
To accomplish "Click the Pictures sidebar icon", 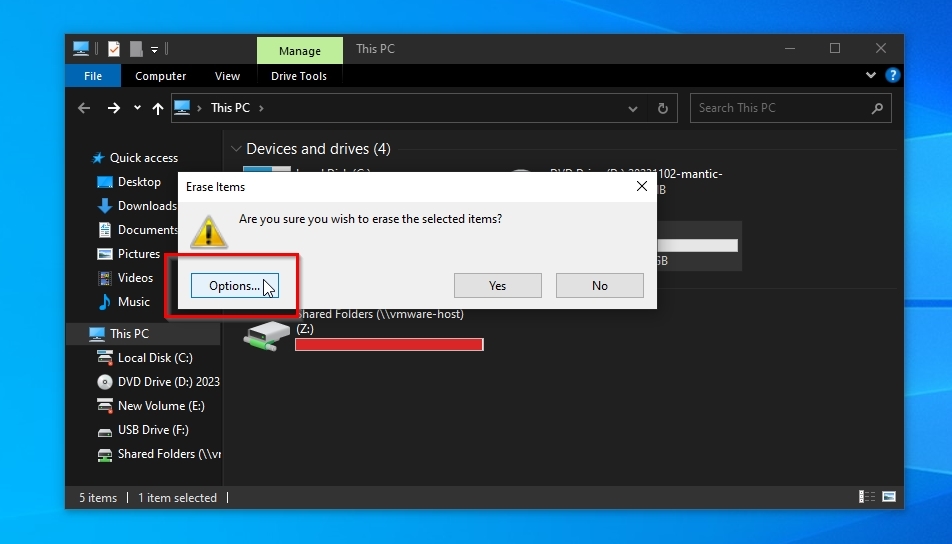I will tap(105, 254).
